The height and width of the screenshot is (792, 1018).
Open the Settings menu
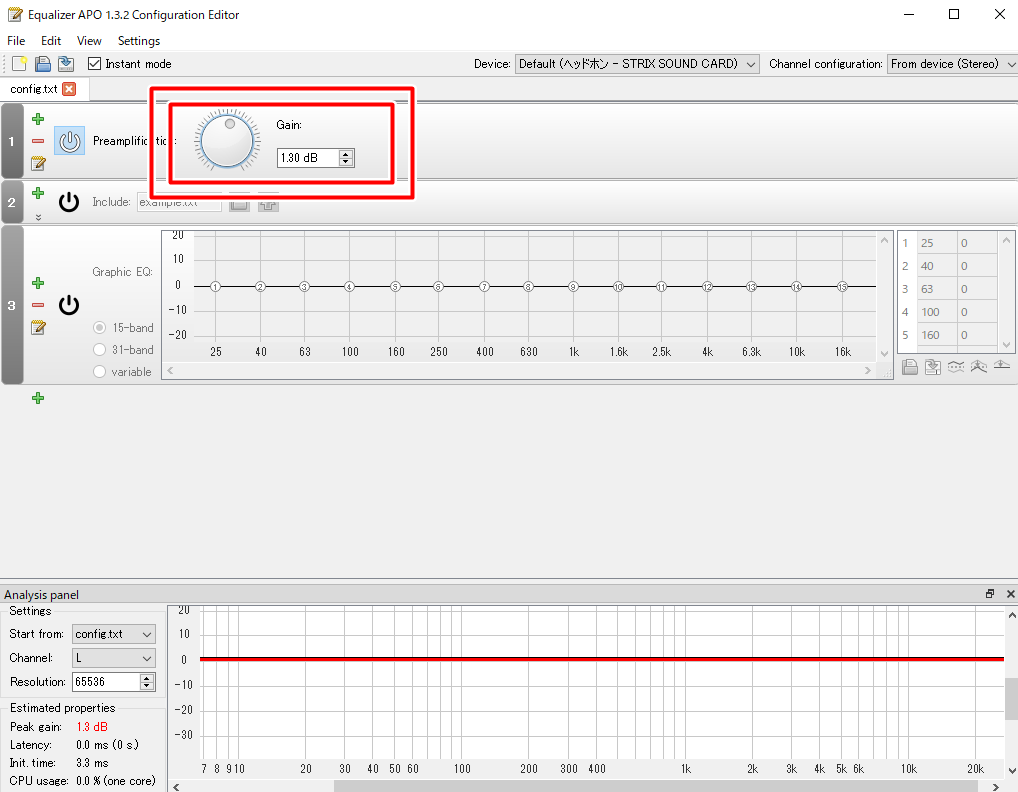(139, 41)
